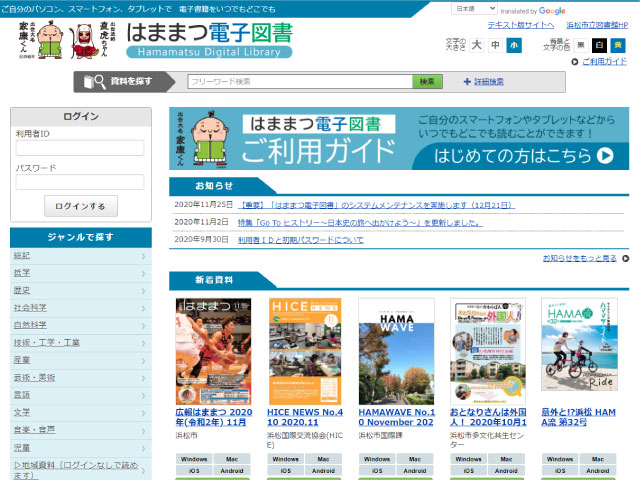
Task: Expand the 社会科学 genre chevron
Action: tap(144, 309)
